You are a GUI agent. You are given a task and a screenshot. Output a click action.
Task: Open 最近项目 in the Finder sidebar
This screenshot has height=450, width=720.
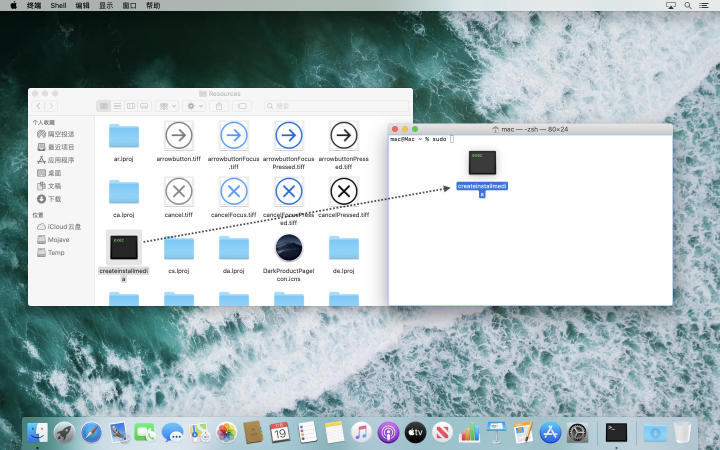tap(56, 147)
